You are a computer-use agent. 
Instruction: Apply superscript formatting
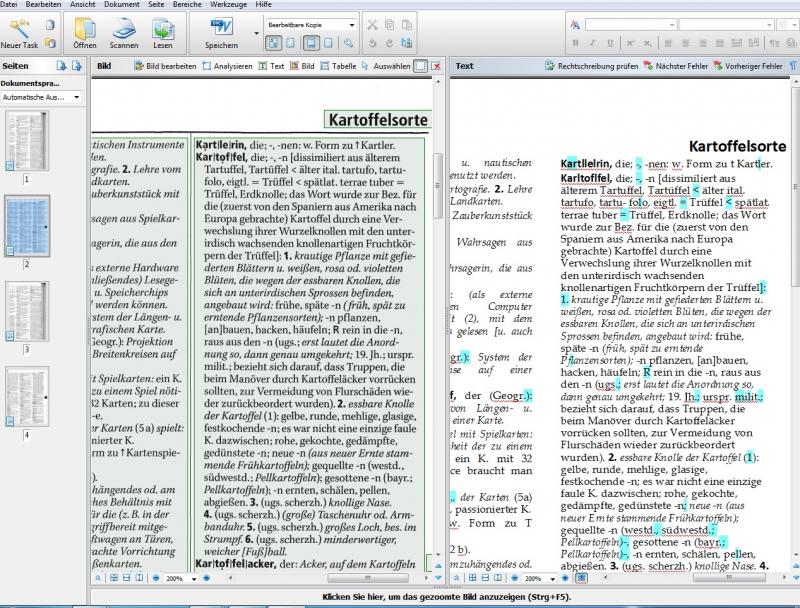(631, 43)
